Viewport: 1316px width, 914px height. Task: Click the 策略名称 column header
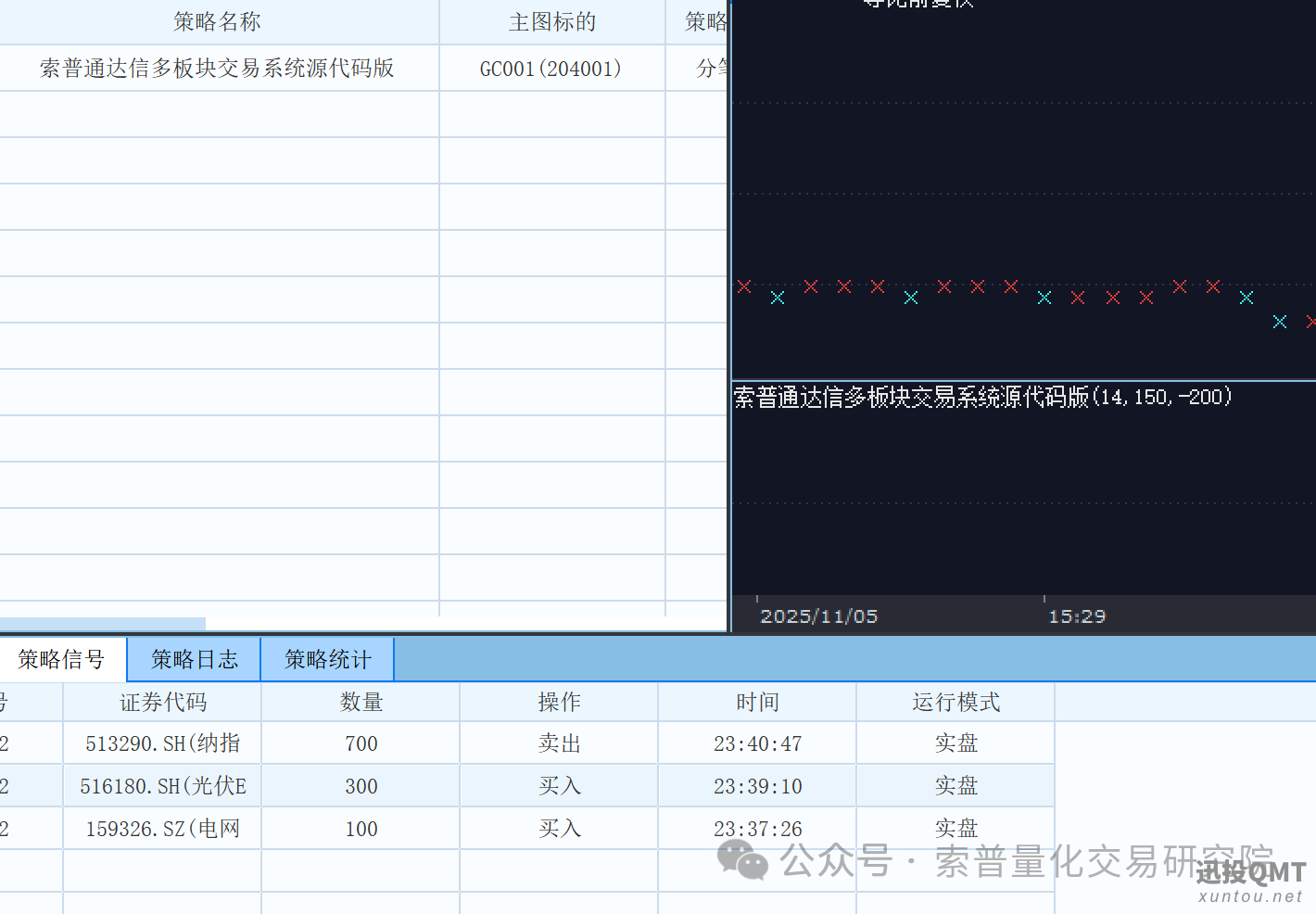coord(217,21)
